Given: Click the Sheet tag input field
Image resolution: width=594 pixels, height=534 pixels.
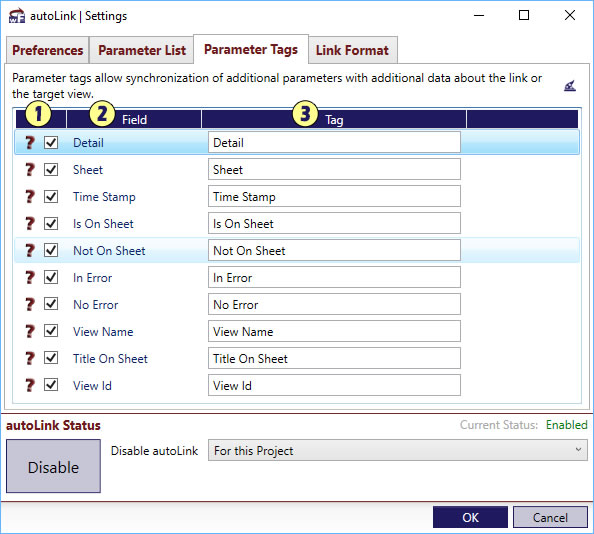Looking at the screenshot, I should [x=334, y=169].
